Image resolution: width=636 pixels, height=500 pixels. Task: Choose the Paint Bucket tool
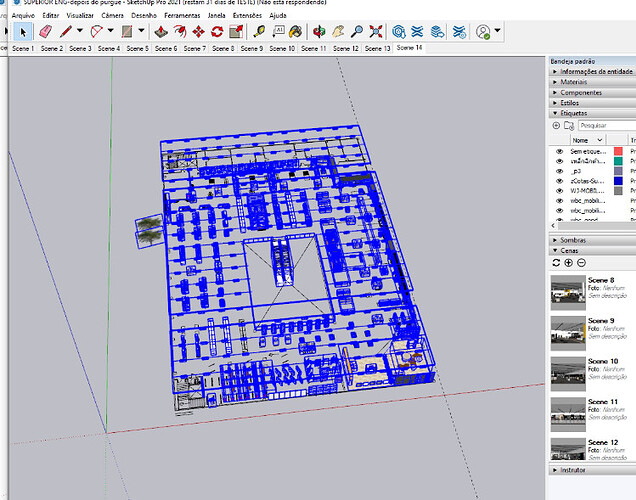point(296,32)
